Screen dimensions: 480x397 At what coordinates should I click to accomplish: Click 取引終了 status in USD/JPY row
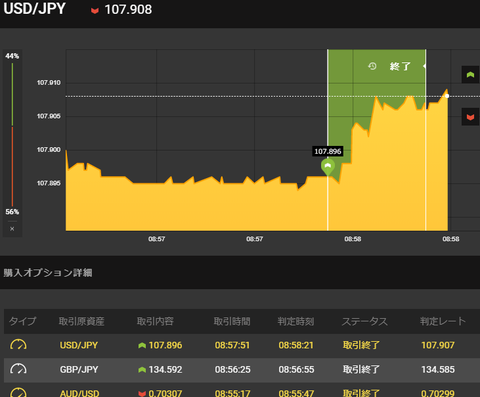tap(361, 345)
